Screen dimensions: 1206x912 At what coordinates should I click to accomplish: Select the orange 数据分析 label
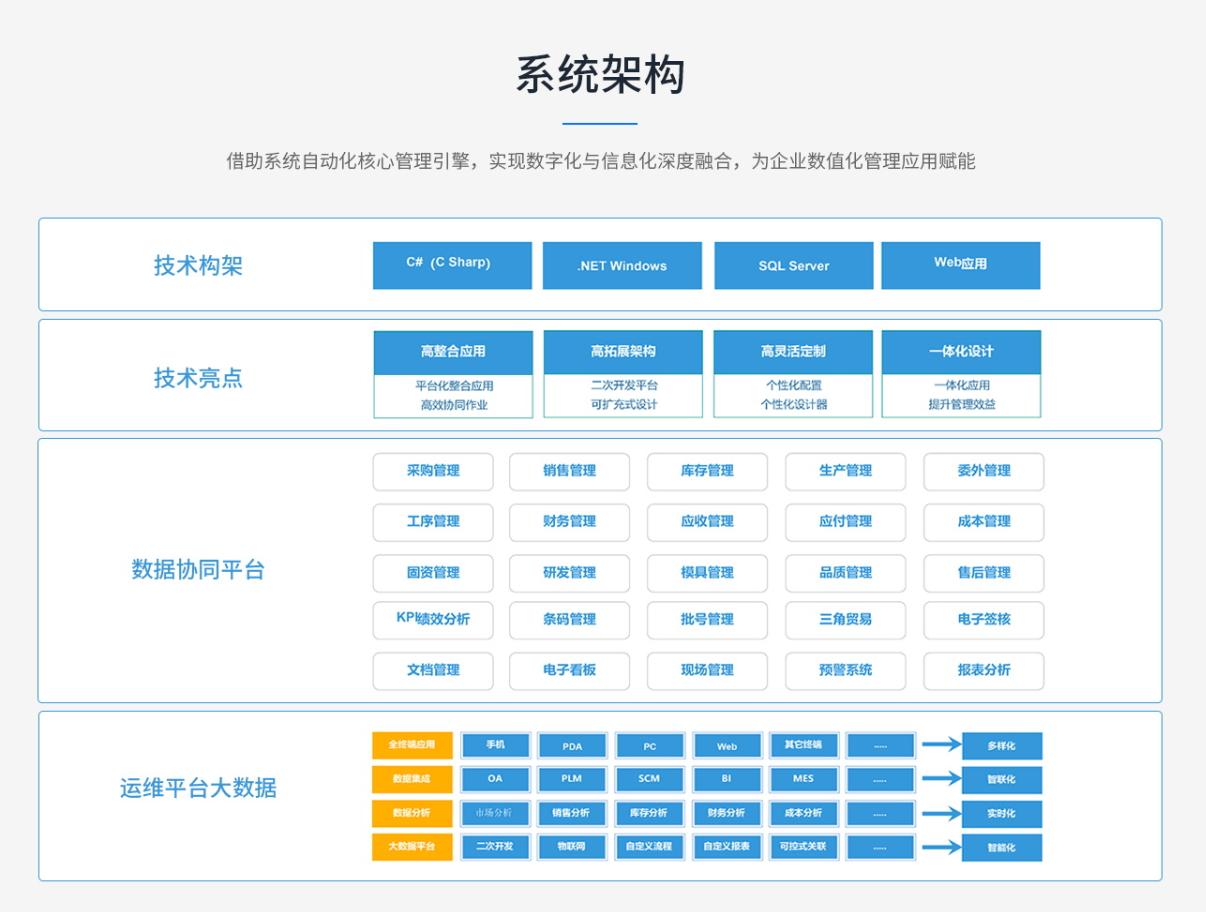[412, 813]
